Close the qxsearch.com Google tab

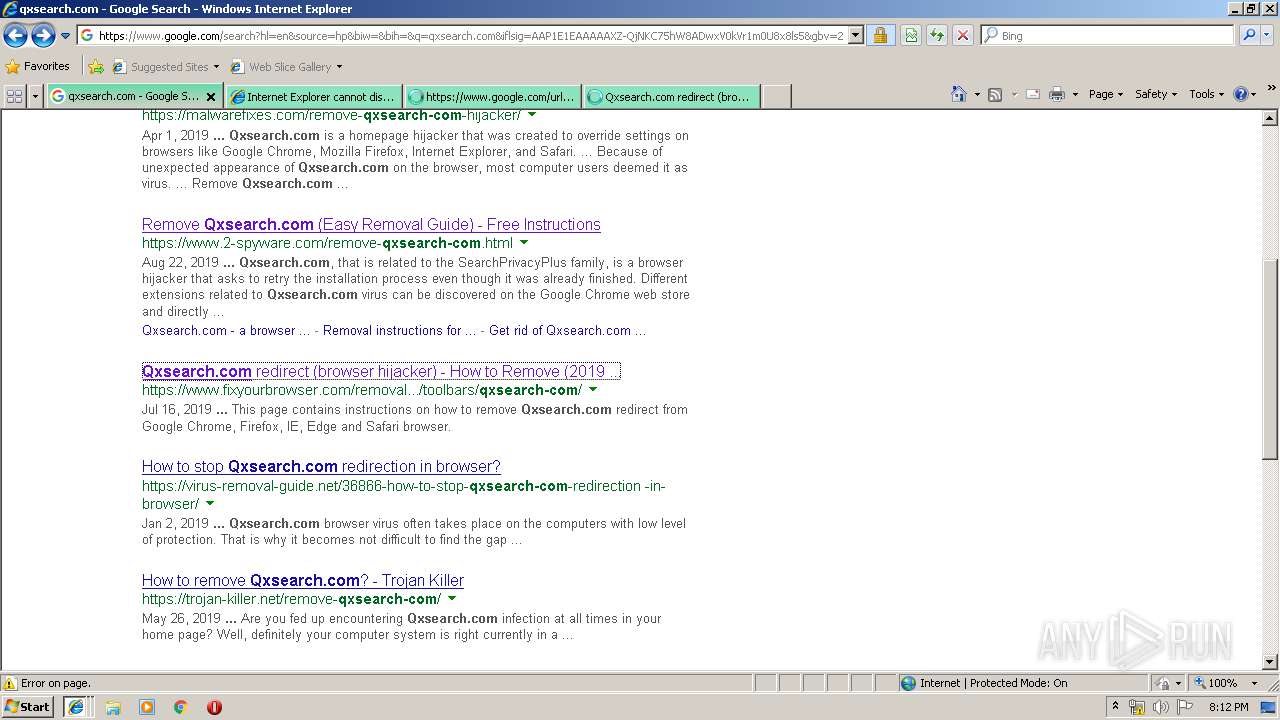click(211, 97)
